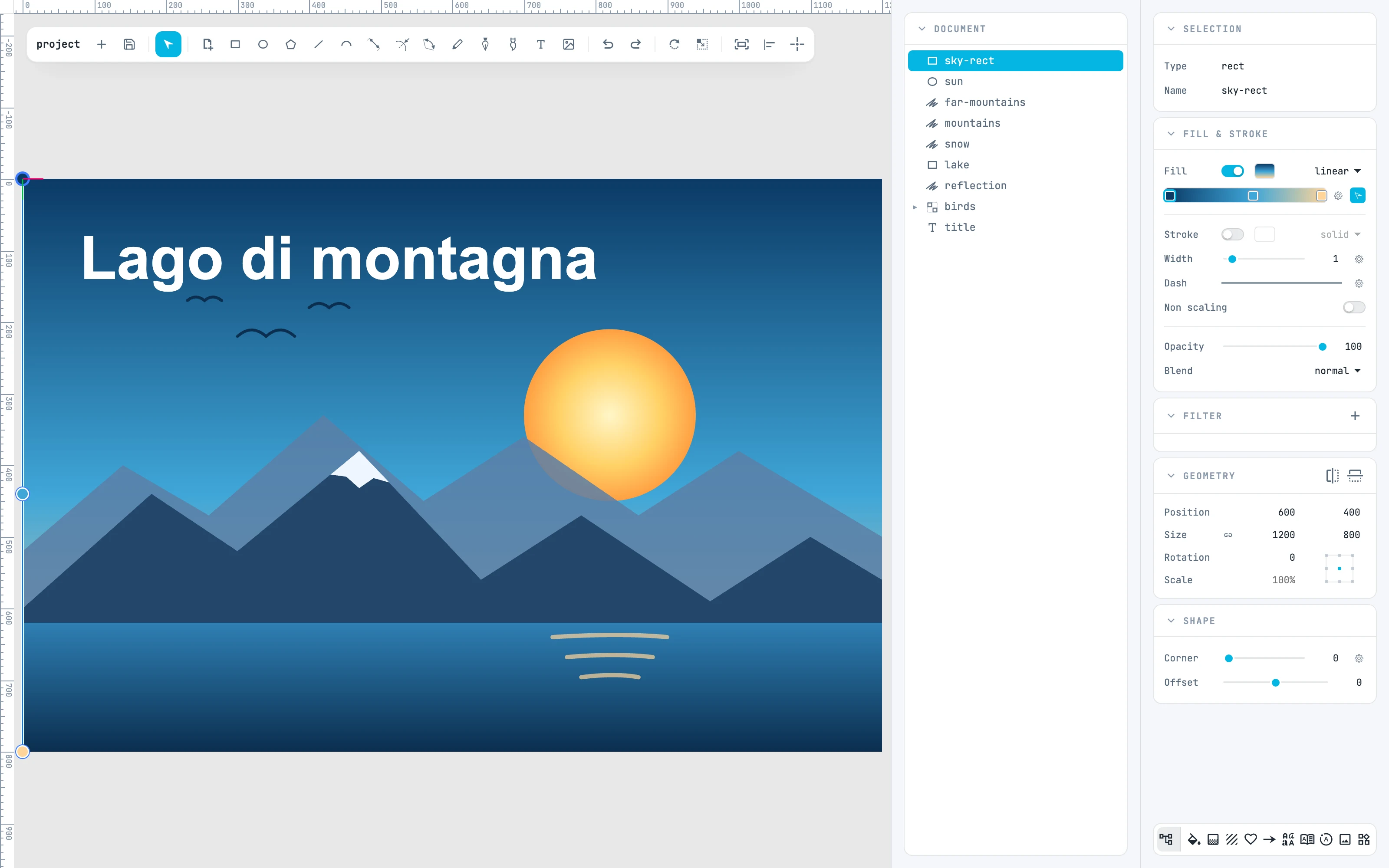
Task: Click the project name label
Action: click(x=58, y=44)
